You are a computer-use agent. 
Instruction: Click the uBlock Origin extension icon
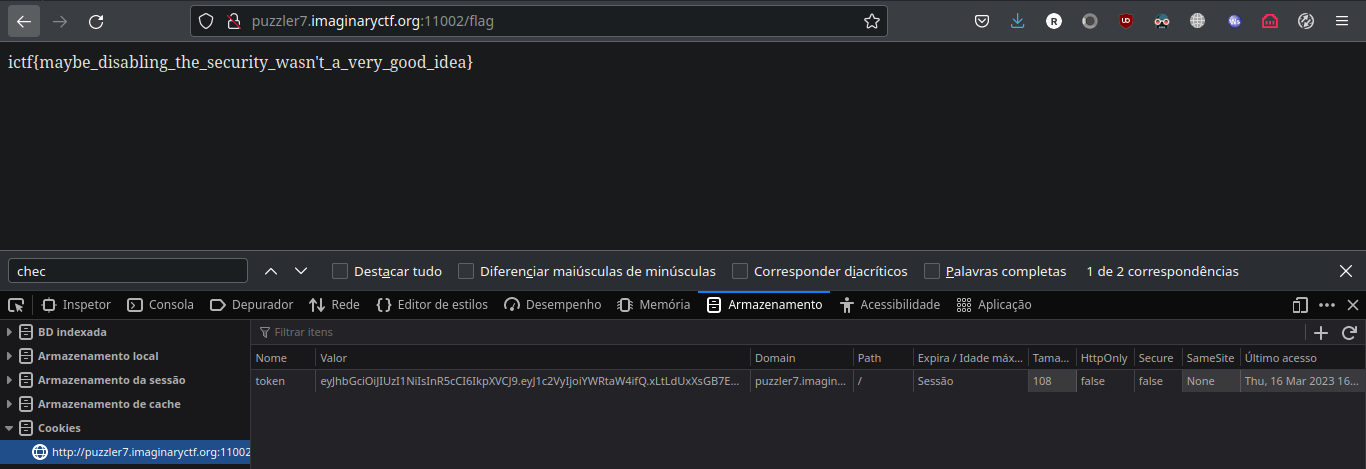[1126, 21]
